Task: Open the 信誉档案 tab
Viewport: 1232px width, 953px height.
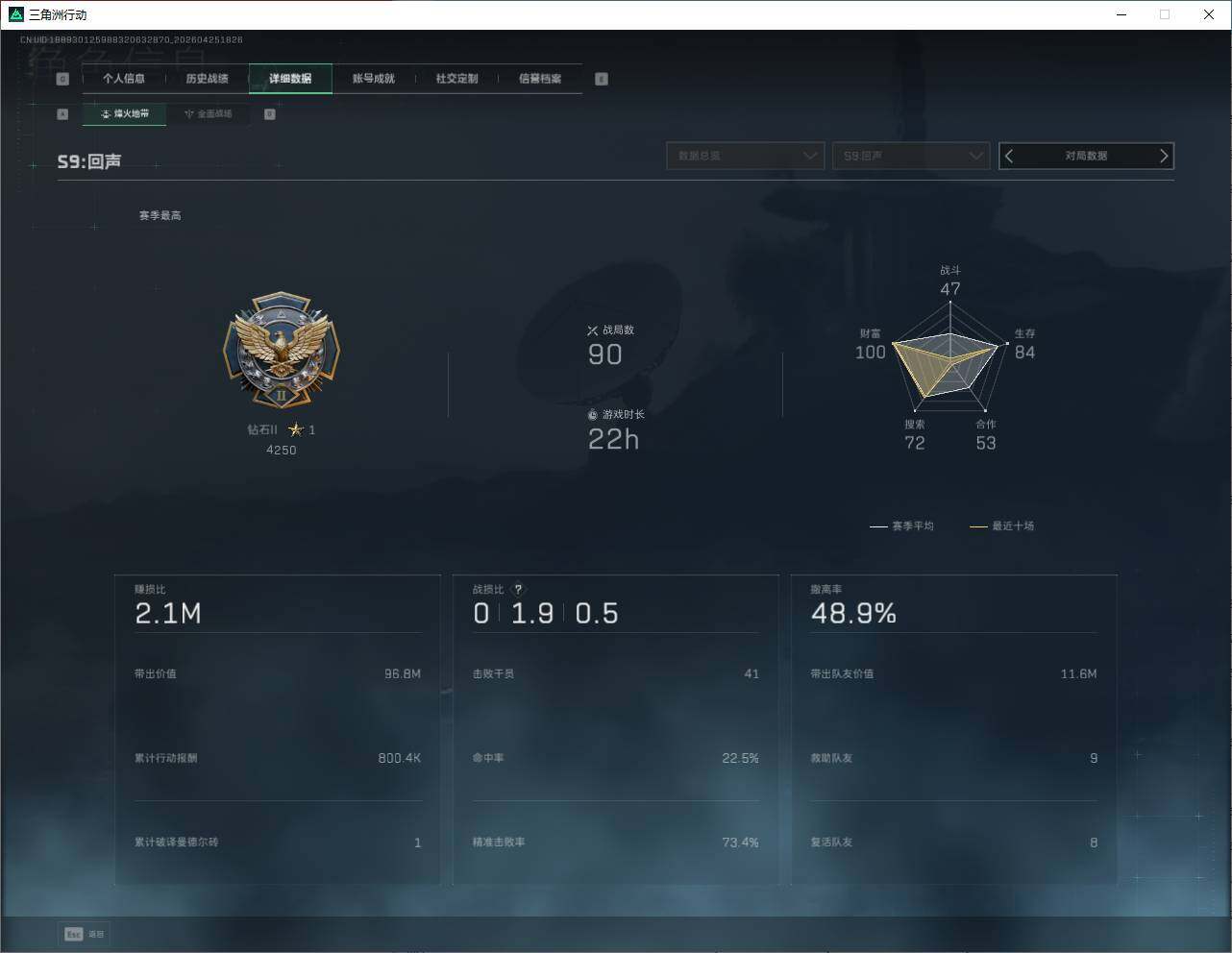Action: [x=540, y=79]
